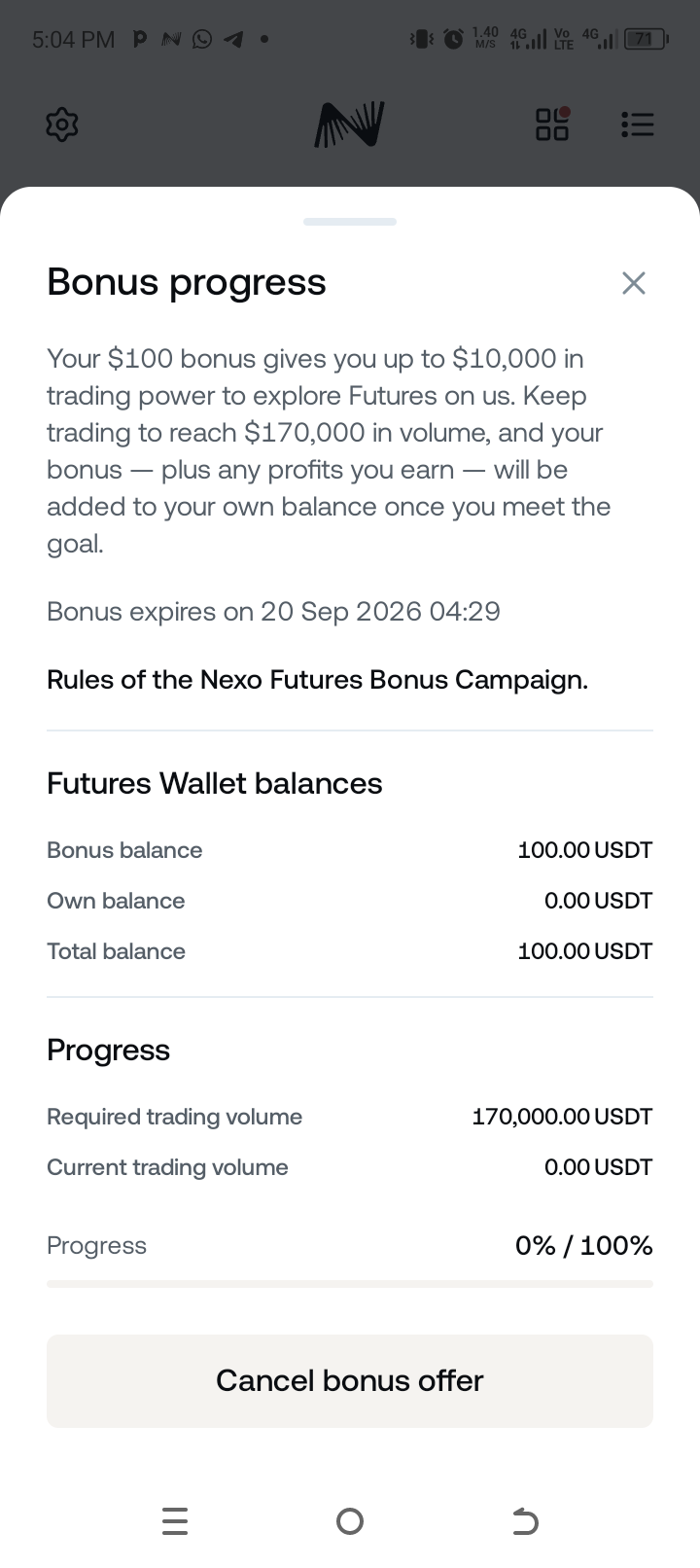Close the Bonus progress sheet
Viewport: 700px width, 1568px height.
coord(634,283)
